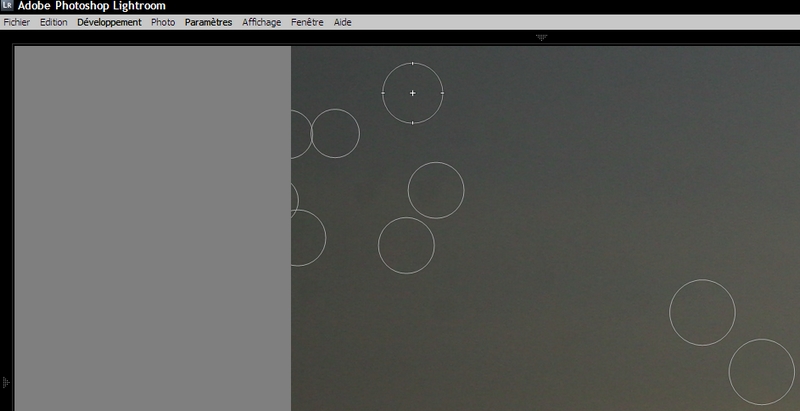Open the Paramètres menu
Image resolution: width=800 pixels, height=411 pixels.
click(x=208, y=22)
